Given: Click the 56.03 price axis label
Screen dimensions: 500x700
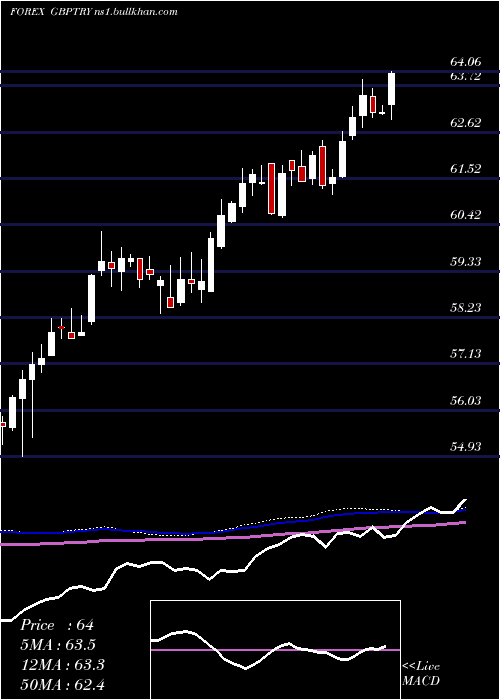Looking at the screenshot, I should point(466,400).
